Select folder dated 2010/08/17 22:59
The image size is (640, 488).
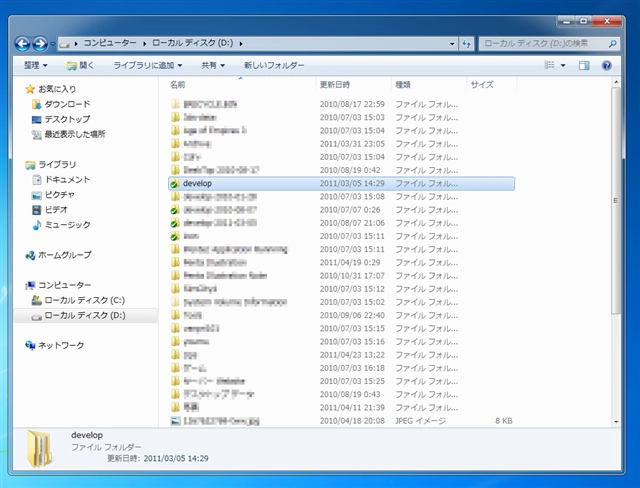tap(341, 104)
